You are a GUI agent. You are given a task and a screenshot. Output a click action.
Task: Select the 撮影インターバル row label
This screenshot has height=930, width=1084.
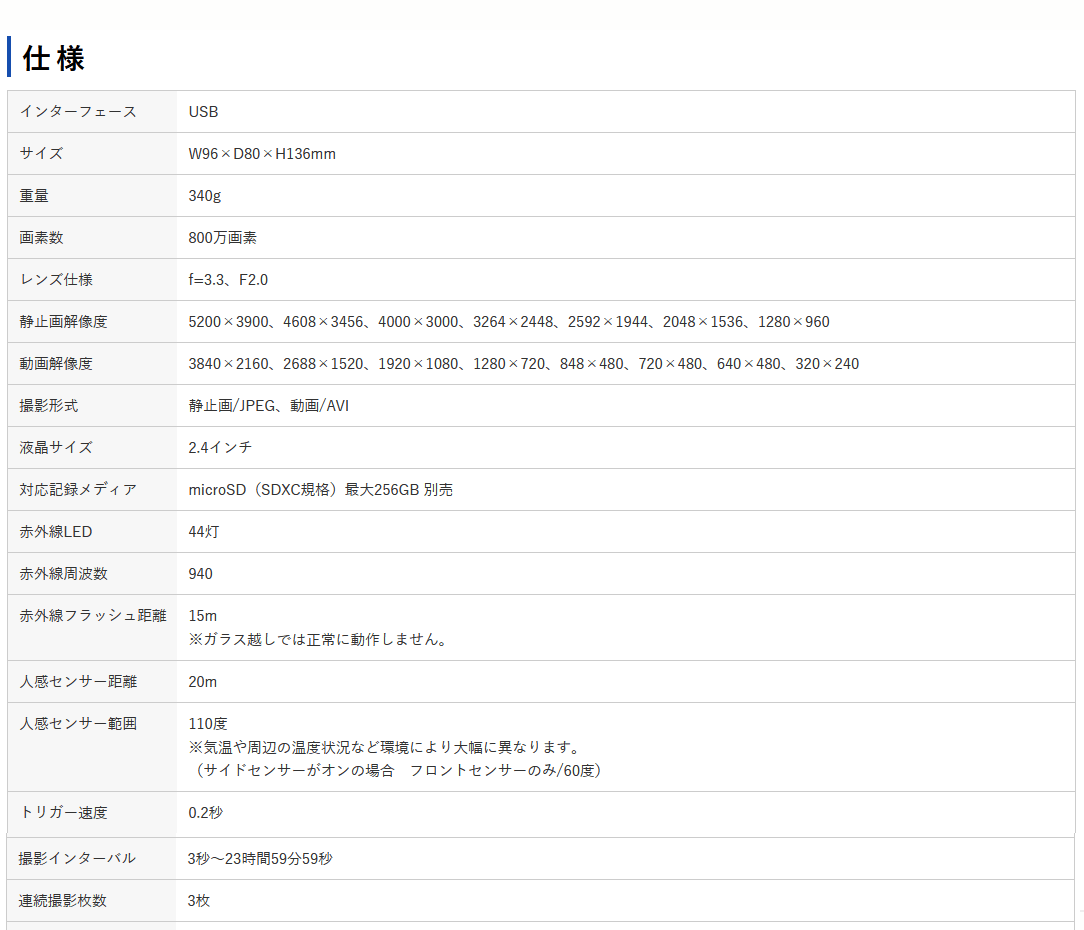[x=77, y=859]
